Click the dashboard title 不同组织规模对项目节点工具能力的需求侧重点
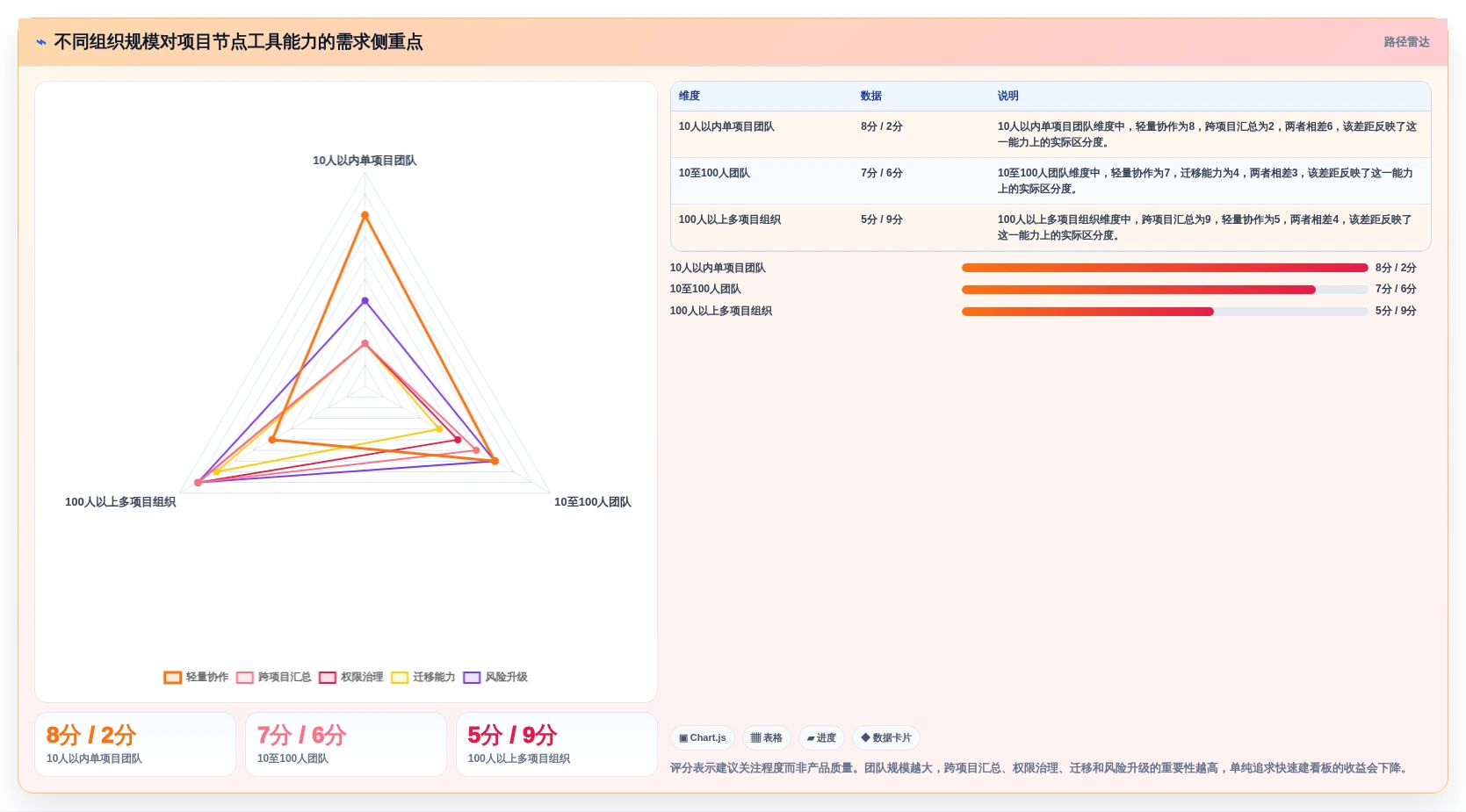 click(238, 42)
